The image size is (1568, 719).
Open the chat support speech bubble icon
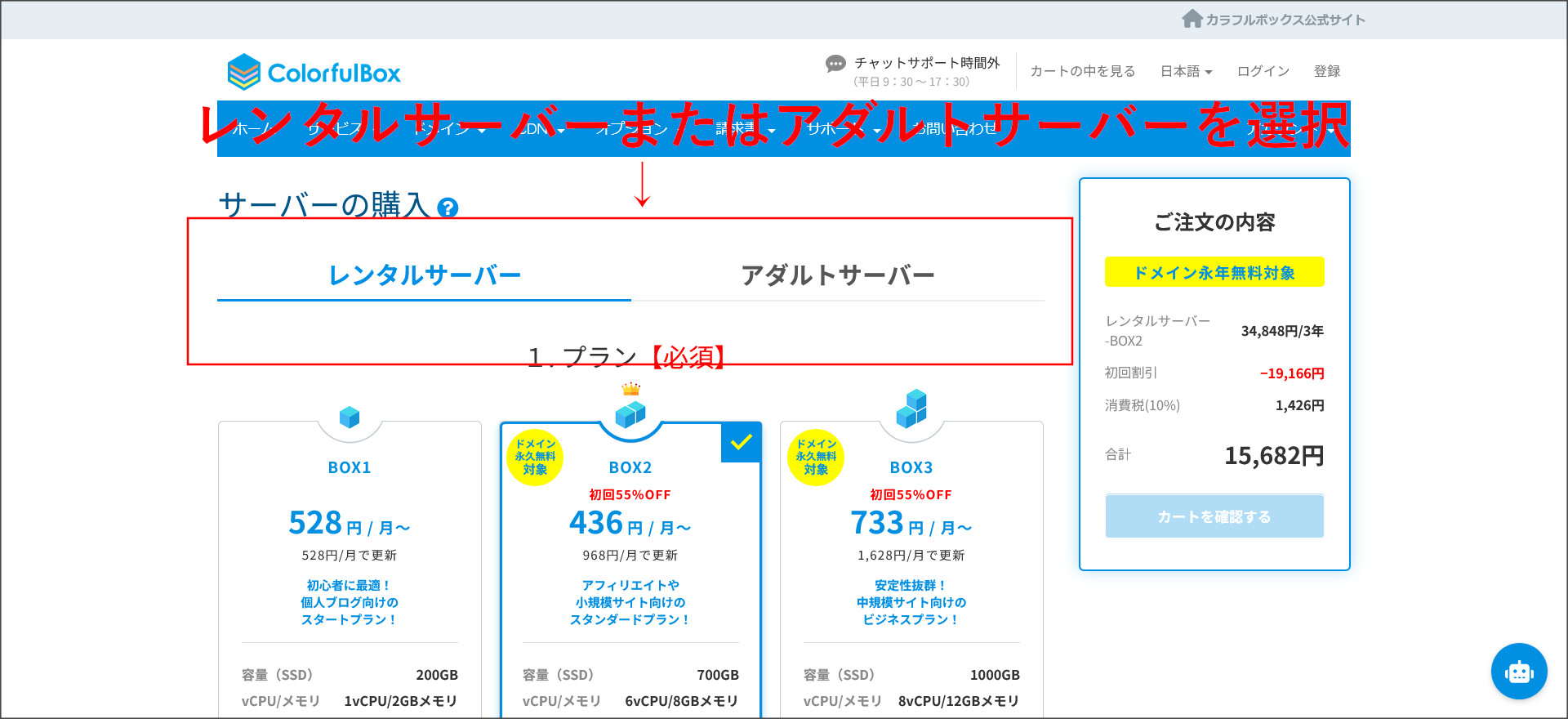tap(835, 64)
